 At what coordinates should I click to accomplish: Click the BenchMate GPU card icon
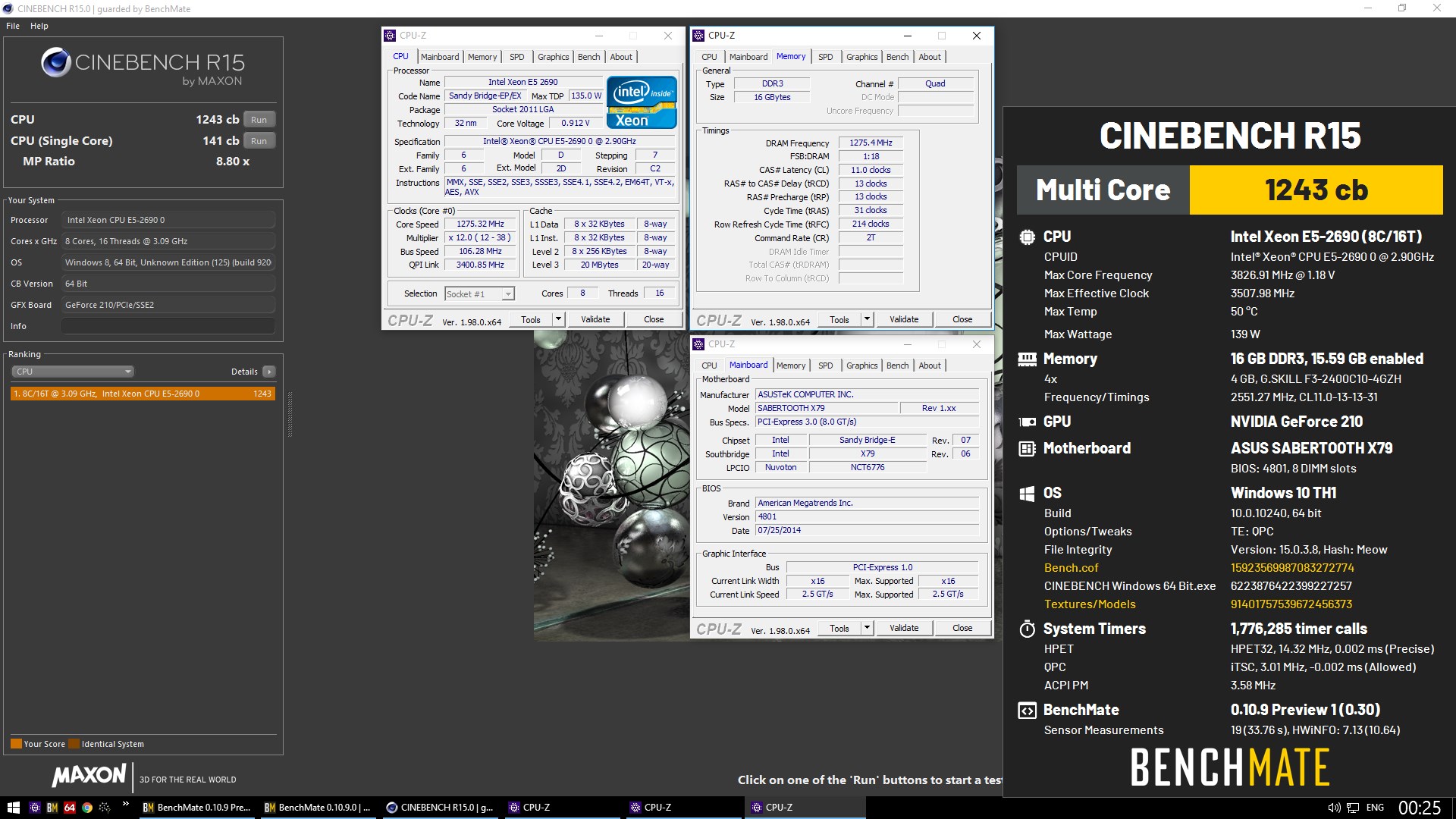(1027, 422)
